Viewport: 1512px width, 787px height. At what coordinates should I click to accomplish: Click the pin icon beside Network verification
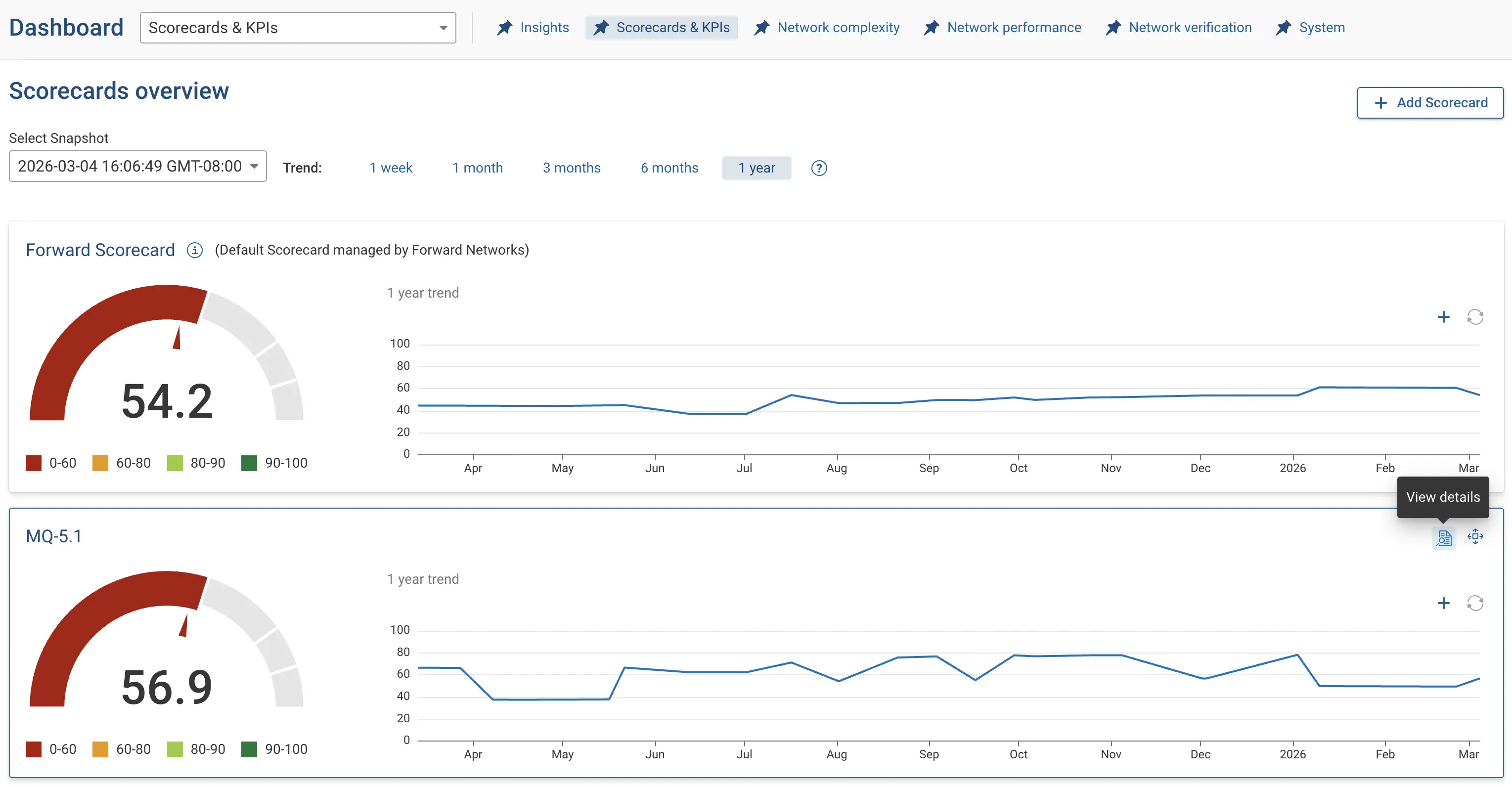1113,28
